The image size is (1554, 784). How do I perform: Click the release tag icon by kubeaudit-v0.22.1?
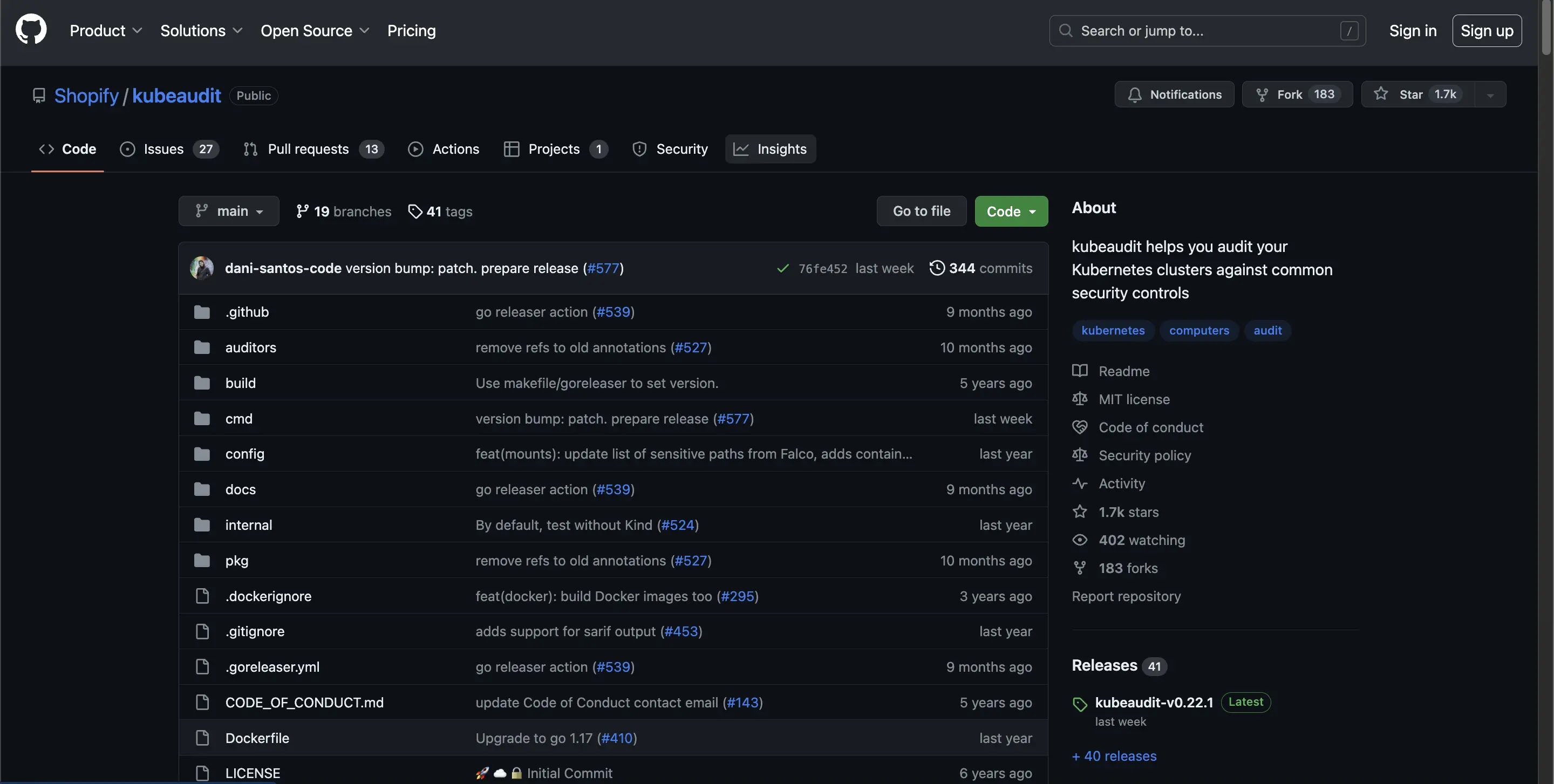[1080, 704]
